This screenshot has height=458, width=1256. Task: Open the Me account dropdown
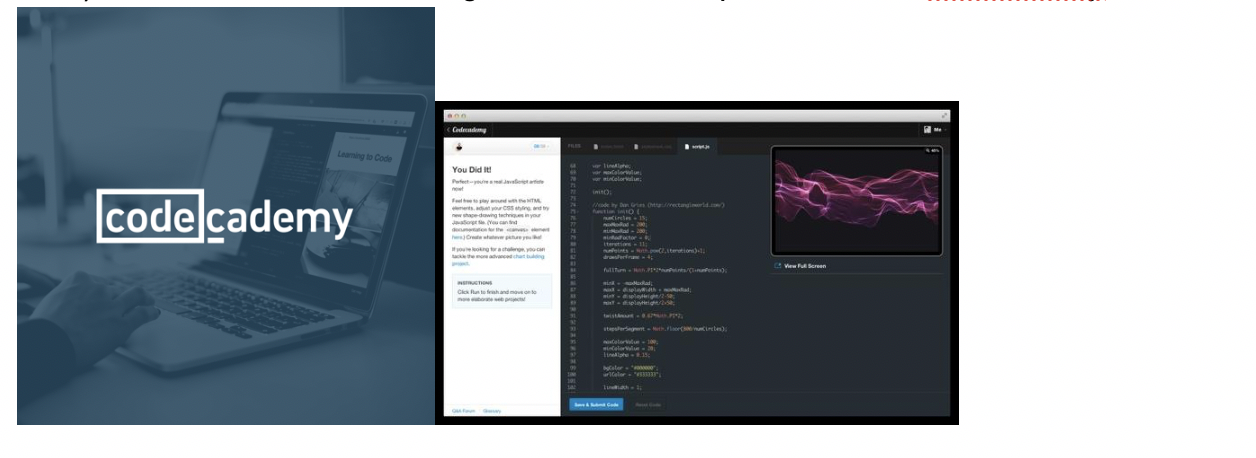(938, 129)
